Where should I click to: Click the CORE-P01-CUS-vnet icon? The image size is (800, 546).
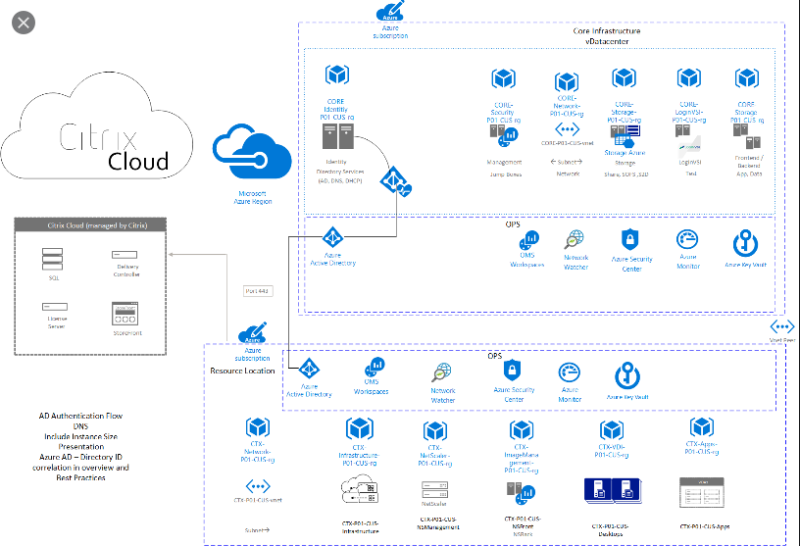coord(567,129)
